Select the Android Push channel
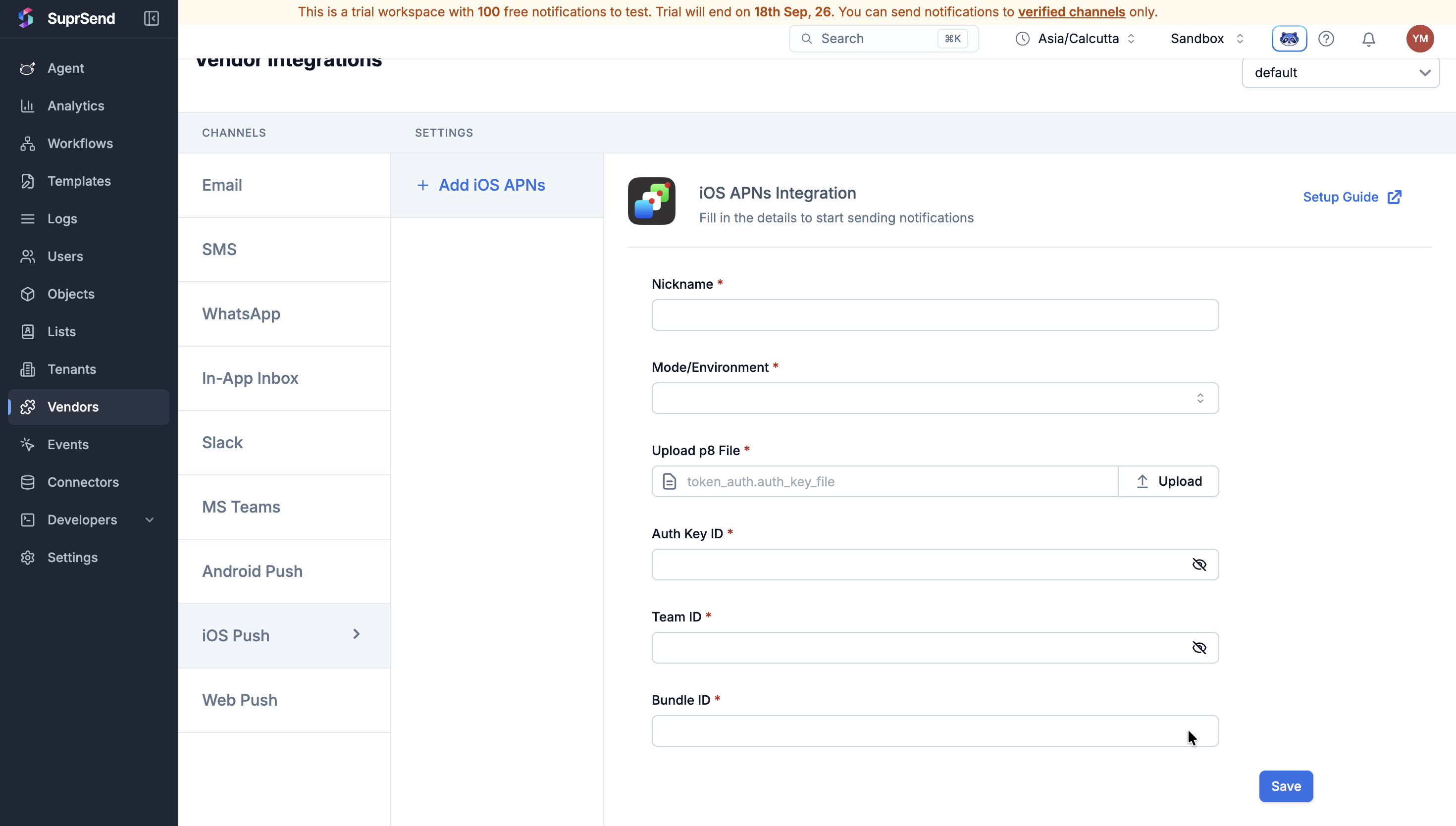The height and width of the screenshot is (826, 1456). pyautogui.click(x=284, y=571)
